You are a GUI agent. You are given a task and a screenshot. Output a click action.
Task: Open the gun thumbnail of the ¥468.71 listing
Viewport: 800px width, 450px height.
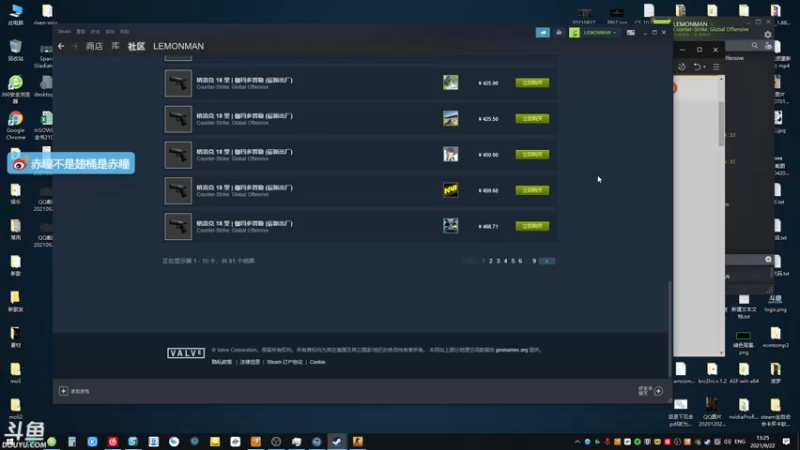[x=178, y=226]
